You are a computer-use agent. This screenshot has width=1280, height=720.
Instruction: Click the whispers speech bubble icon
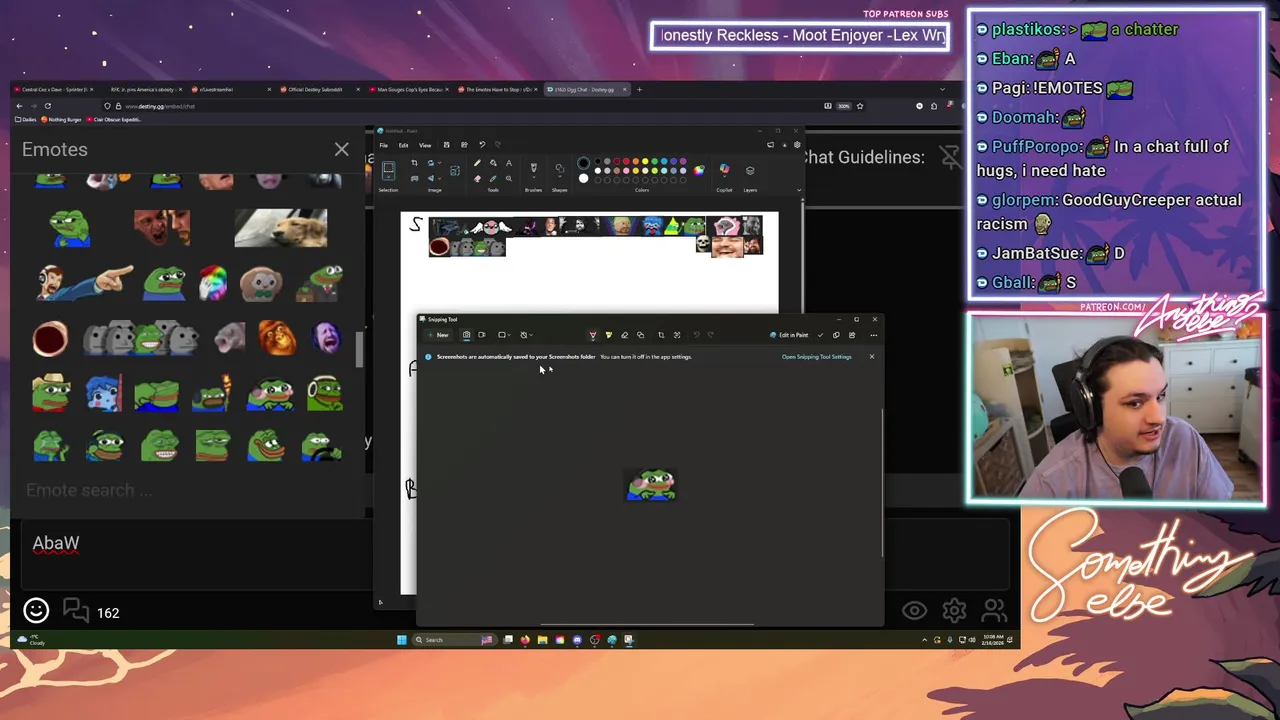(x=75, y=610)
